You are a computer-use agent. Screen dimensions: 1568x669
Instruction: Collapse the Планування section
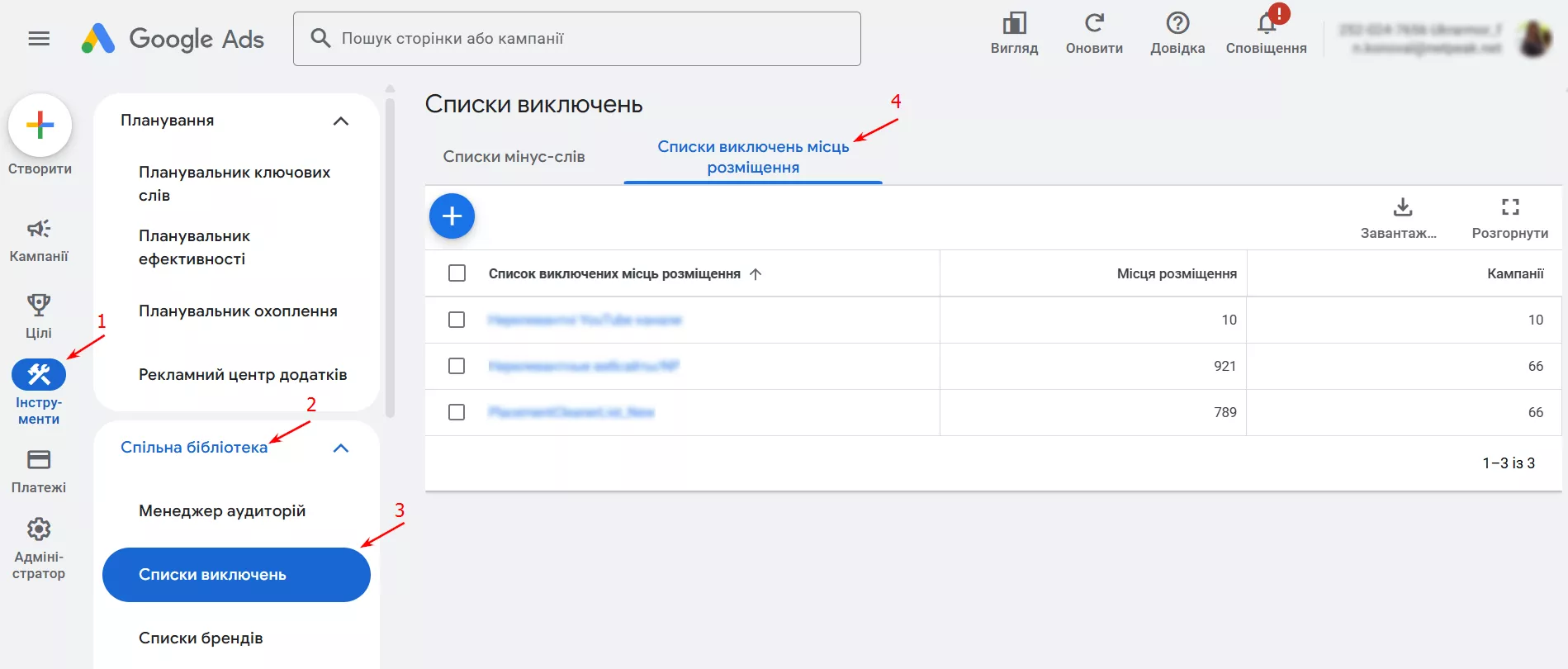pyautogui.click(x=339, y=120)
